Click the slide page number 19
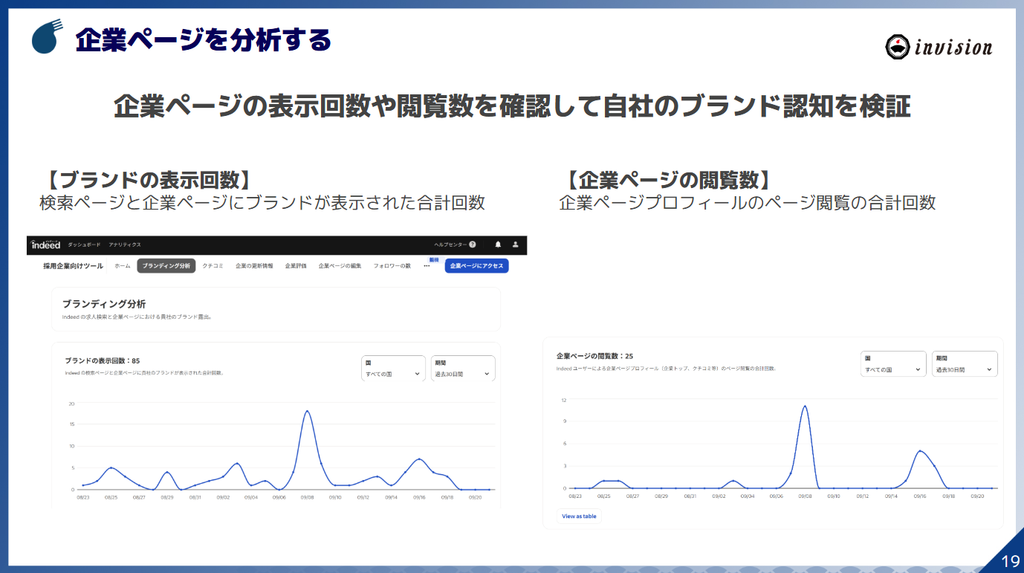This screenshot has height=573, width=1024. pos(1010,561)
